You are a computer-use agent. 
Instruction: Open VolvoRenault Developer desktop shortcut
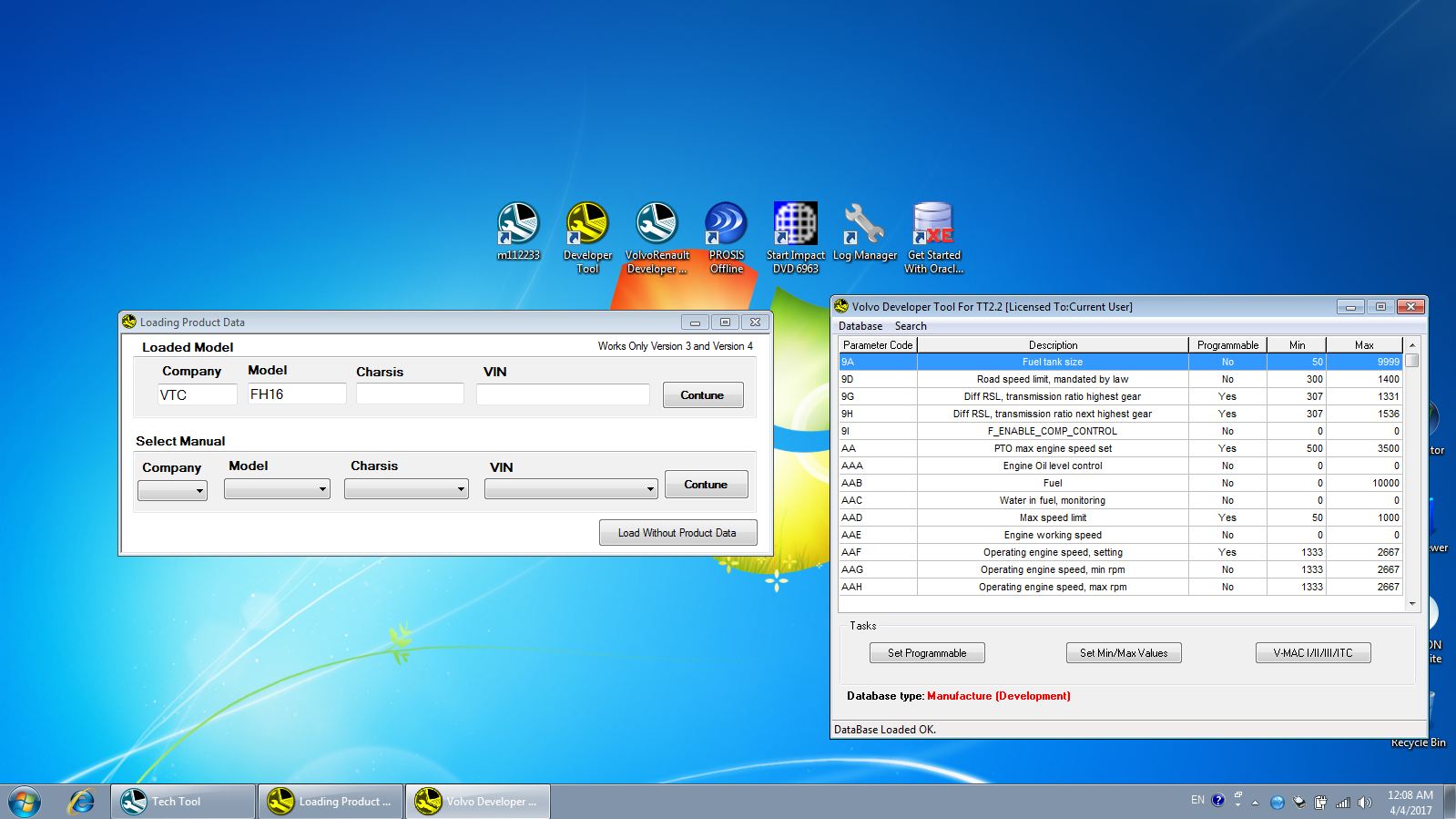[657, 237]
